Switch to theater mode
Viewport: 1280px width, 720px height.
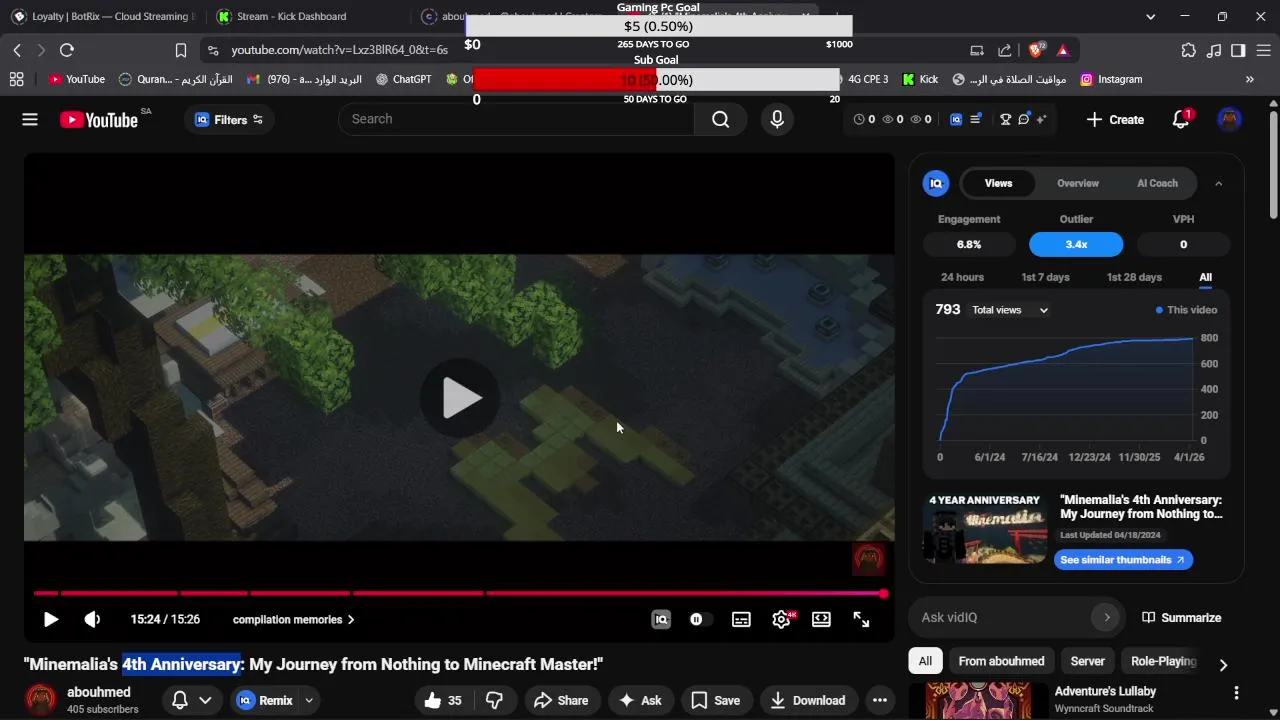tap(821, 619)
